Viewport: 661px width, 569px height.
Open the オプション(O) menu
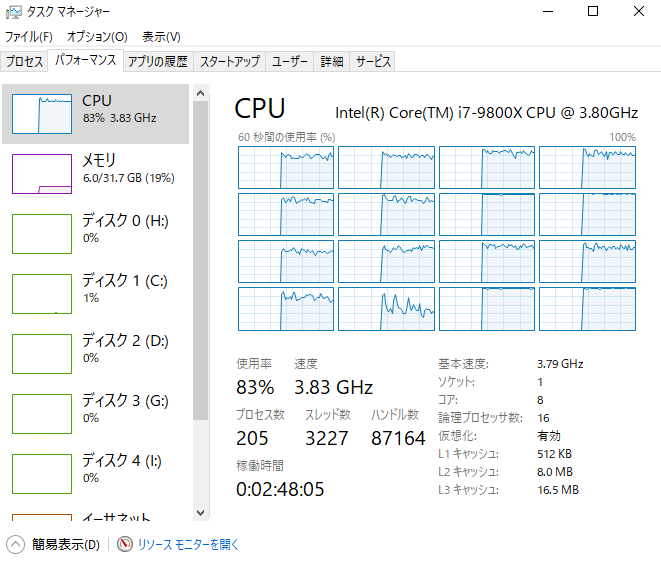(97, 36)
